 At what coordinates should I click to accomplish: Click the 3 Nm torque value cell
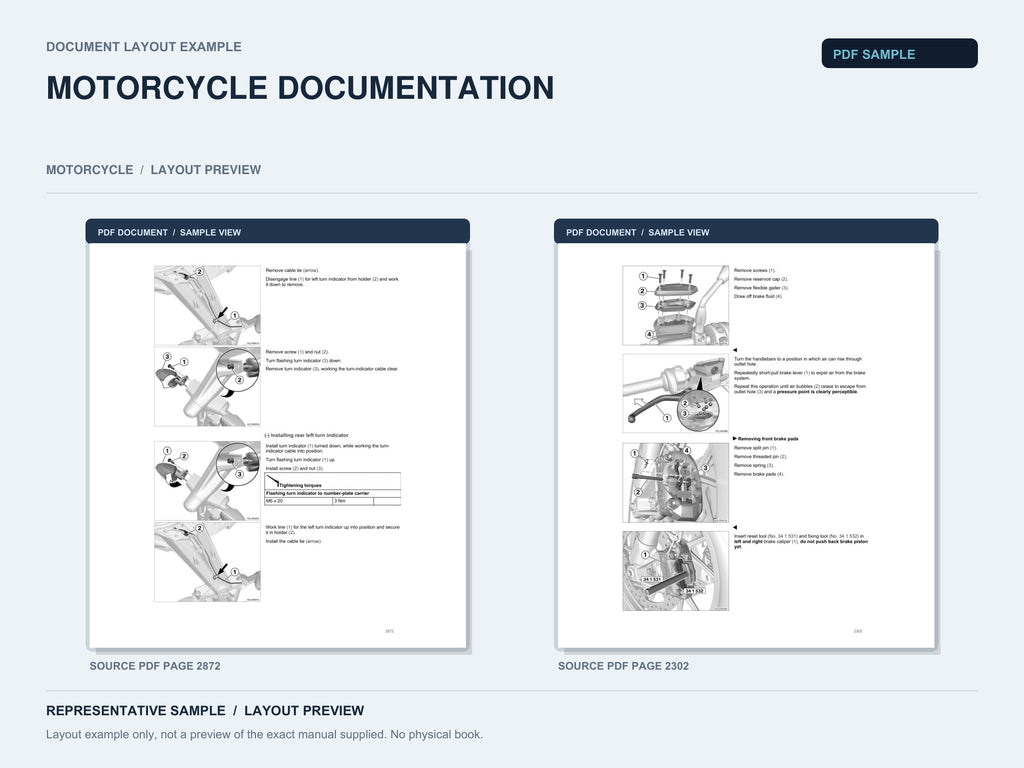coord(353,501)
